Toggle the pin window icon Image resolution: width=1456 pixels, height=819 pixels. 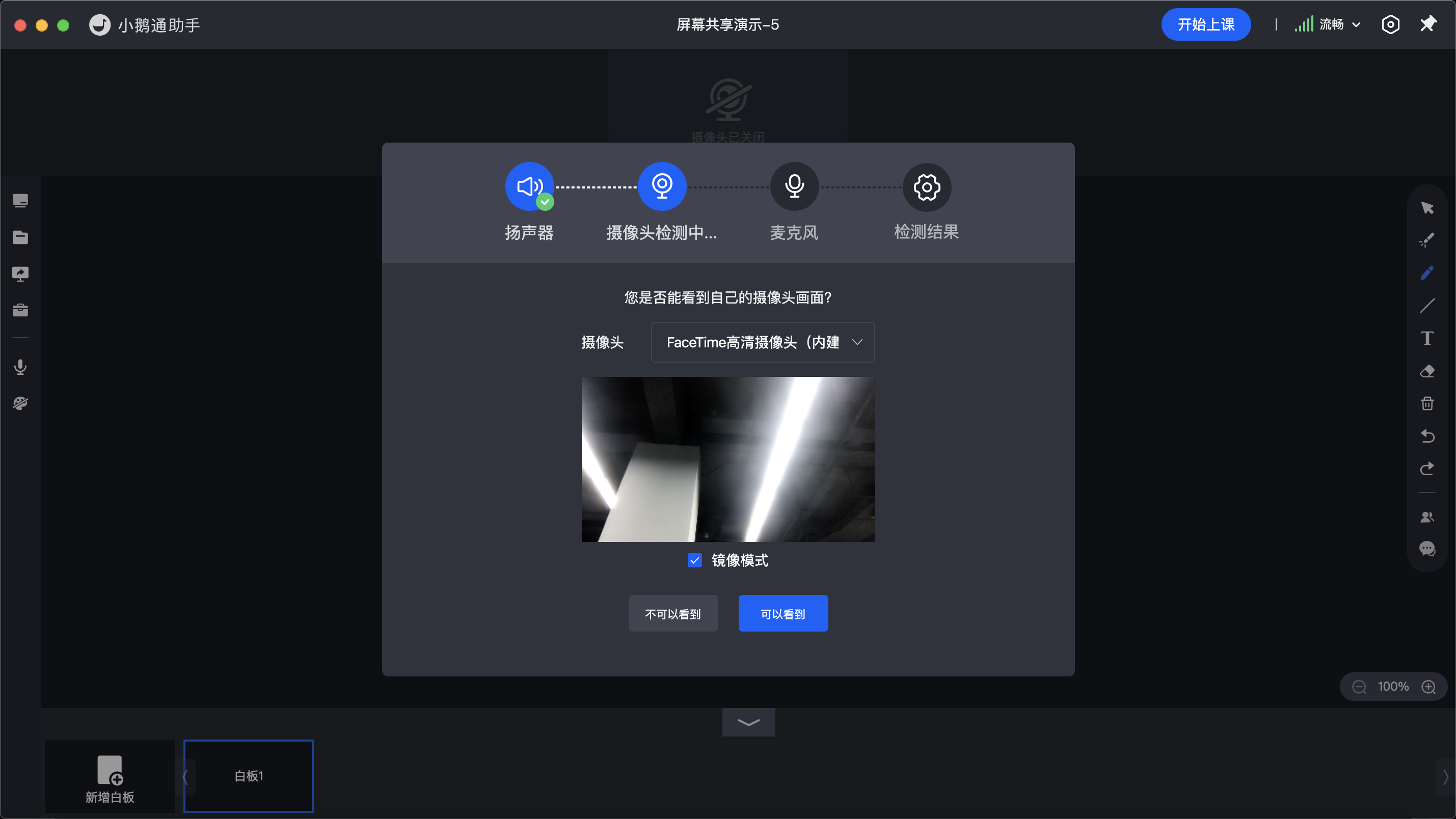coord(1428,24)
